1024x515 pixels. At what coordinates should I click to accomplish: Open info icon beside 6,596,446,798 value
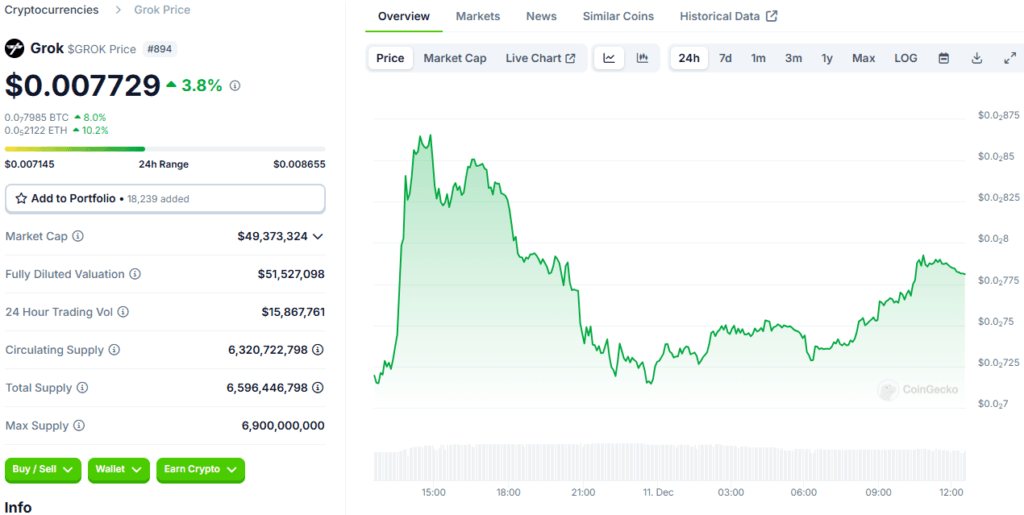pos(318,388)
